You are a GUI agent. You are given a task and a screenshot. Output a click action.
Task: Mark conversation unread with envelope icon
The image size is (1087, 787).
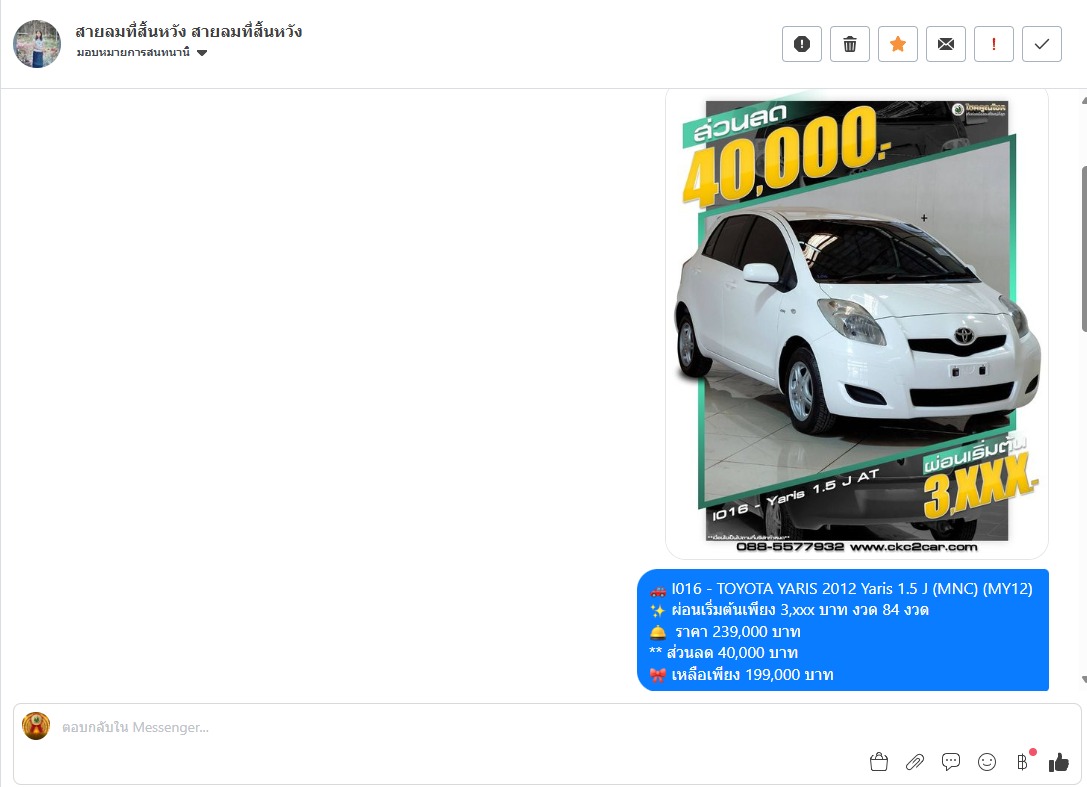946,44
